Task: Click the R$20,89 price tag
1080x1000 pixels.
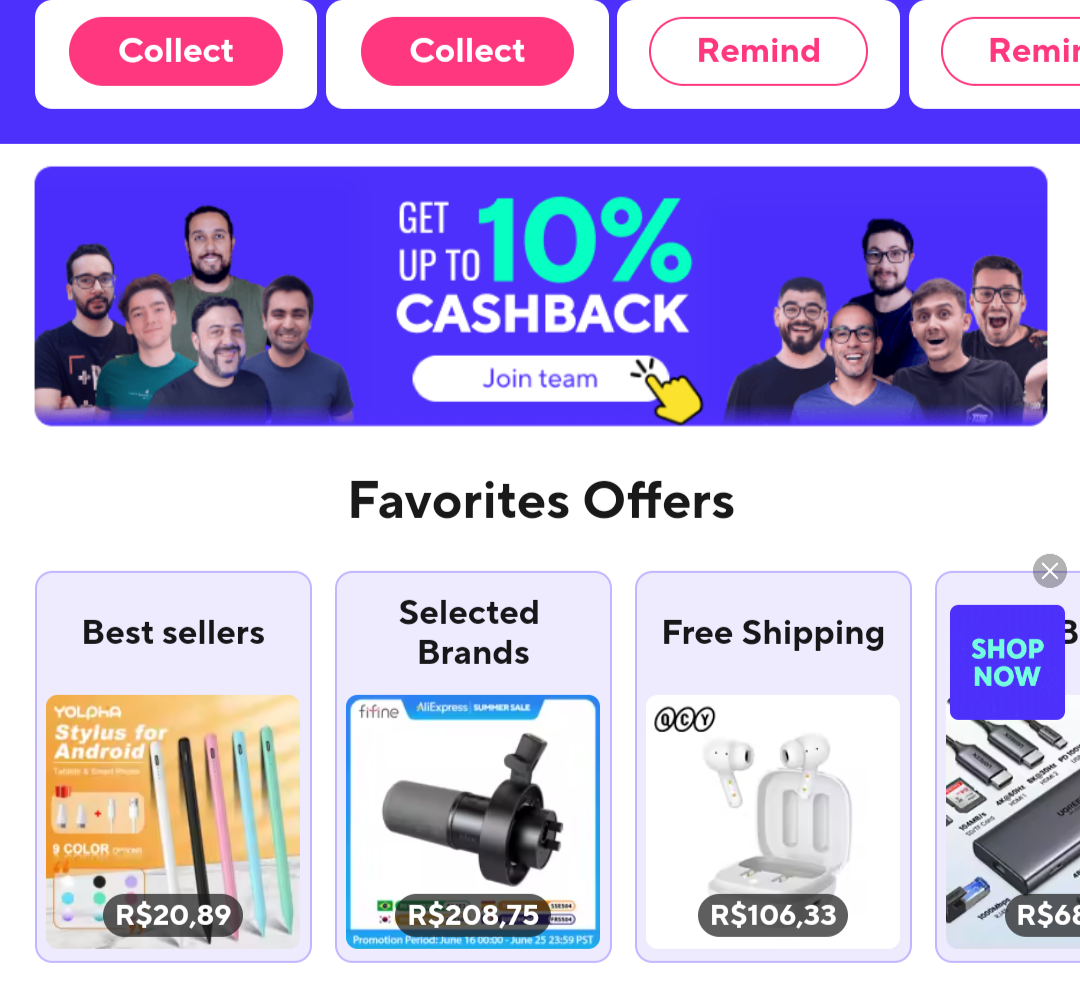Action: pyautogui.click(x=173, y=915)
